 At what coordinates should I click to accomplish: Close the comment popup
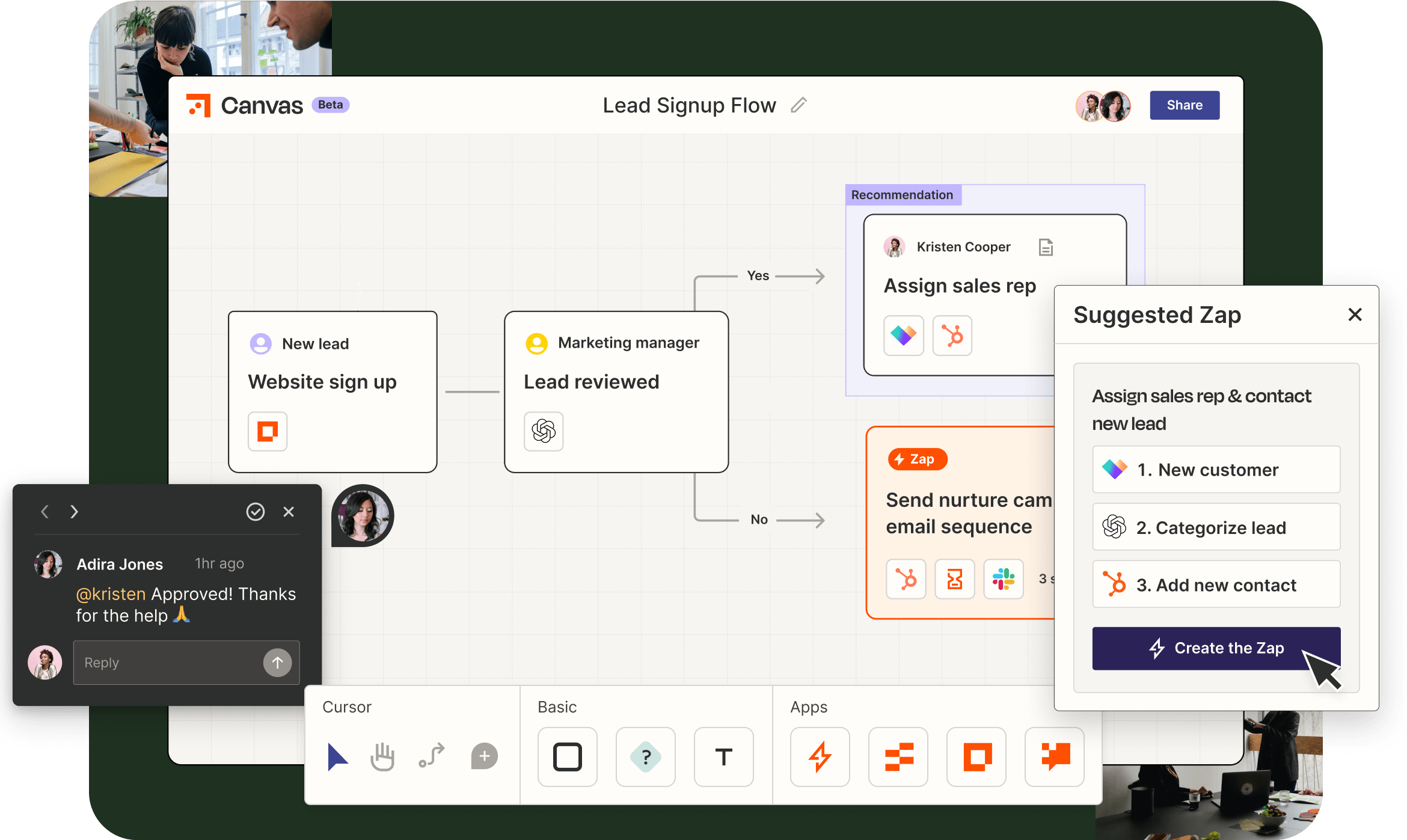tap(289, 512)
